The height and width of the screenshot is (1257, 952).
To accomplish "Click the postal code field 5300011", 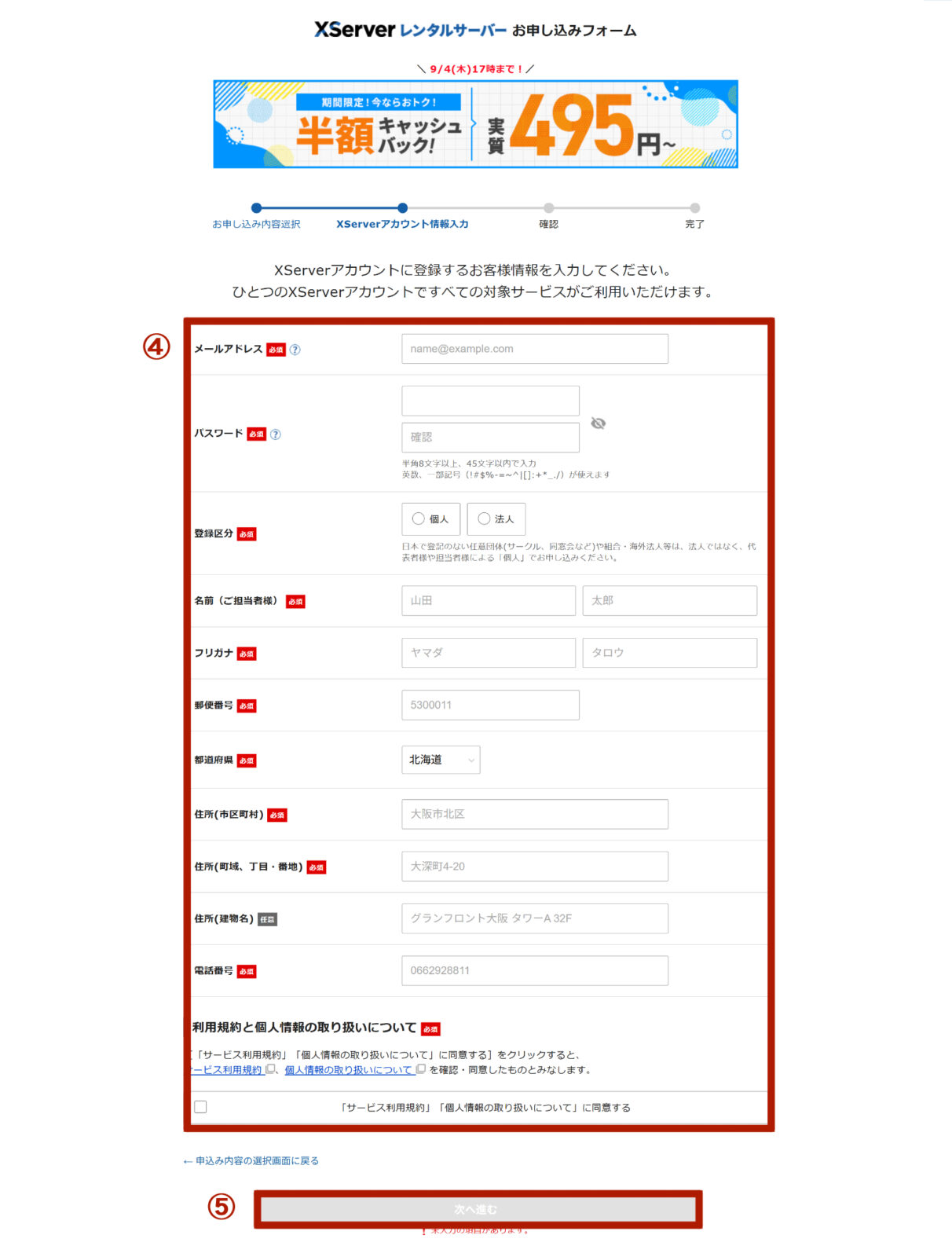I will (x=490, y=705).
